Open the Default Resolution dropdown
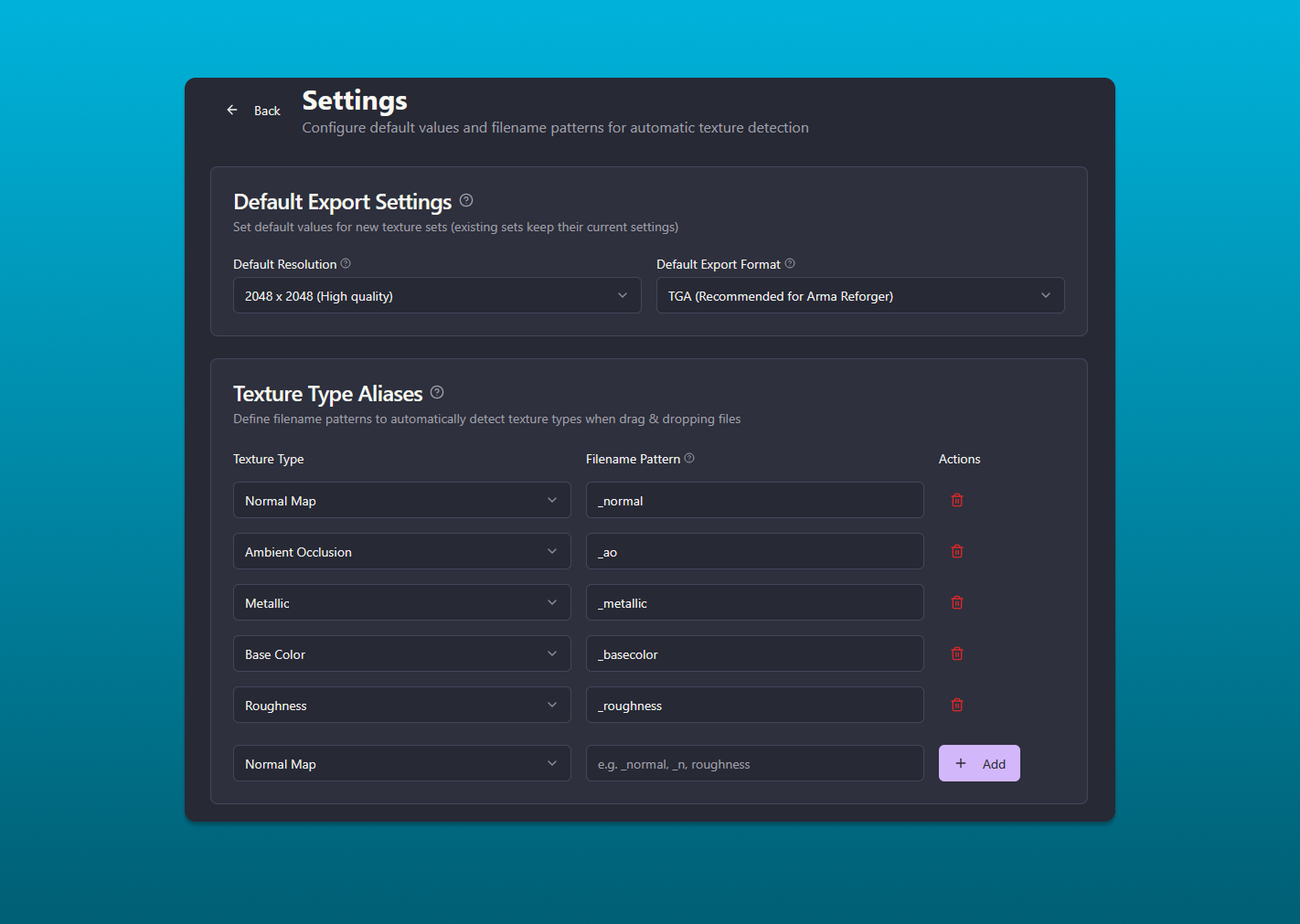 pyautogui.click(x=437, y=295)
